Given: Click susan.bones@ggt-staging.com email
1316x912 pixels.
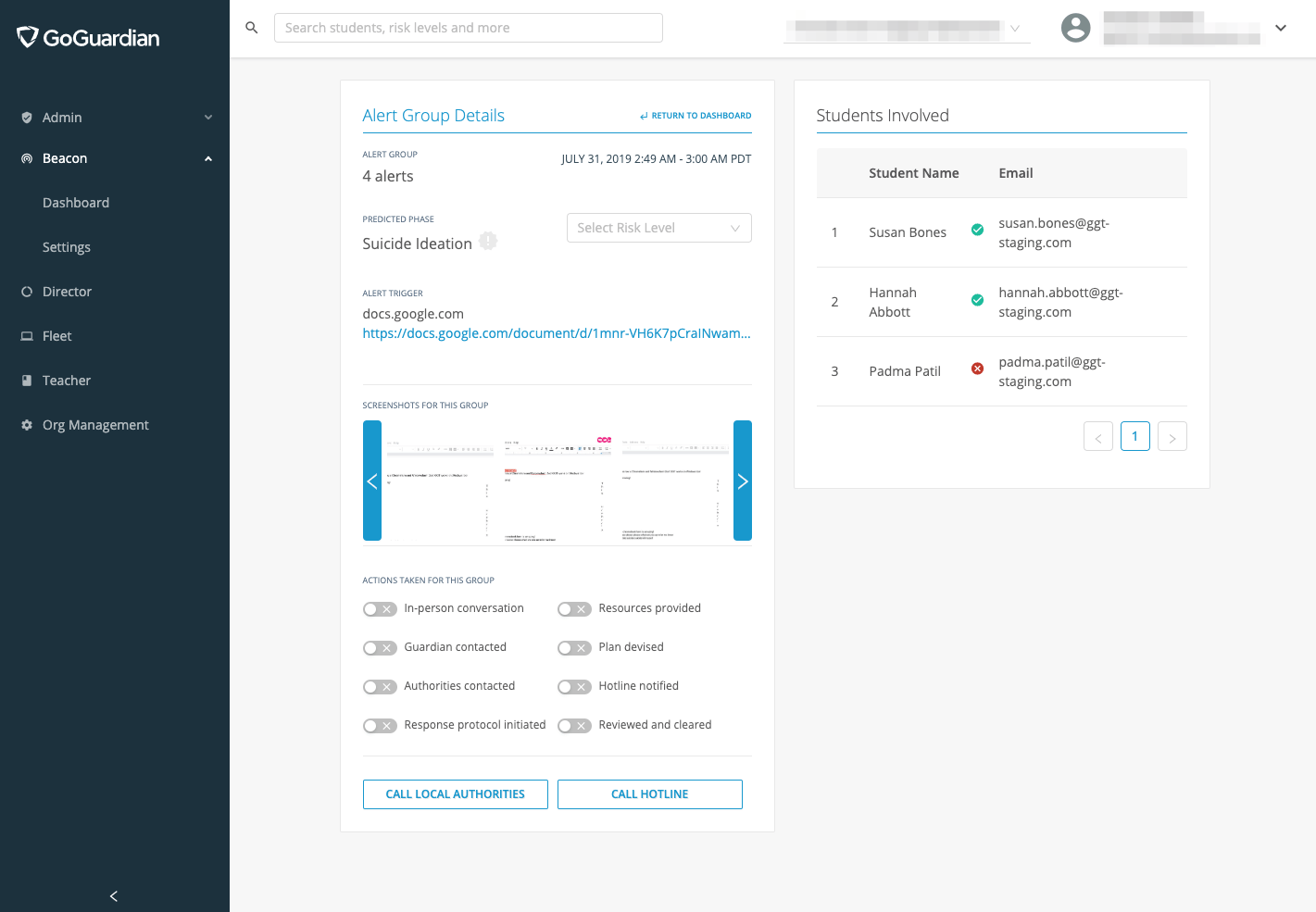Looking at the screenshot, I should tap(1054, 232).
